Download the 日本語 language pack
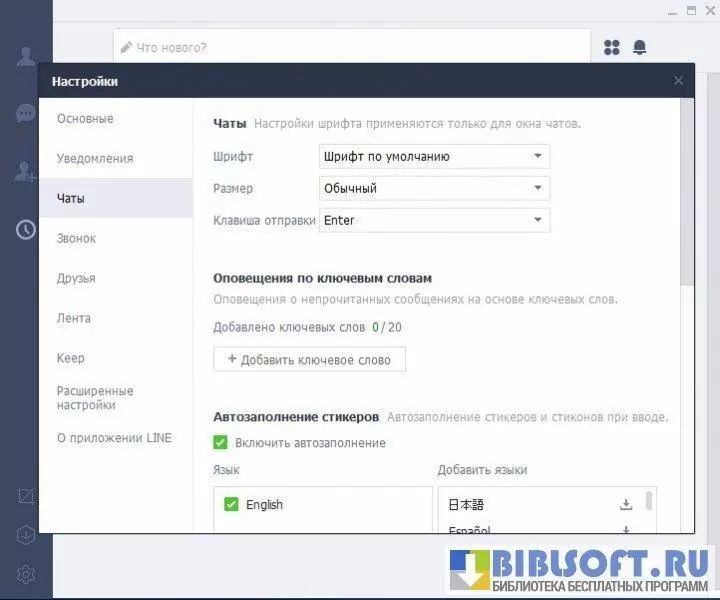The image size is (720, 600). tap(626, 505)
